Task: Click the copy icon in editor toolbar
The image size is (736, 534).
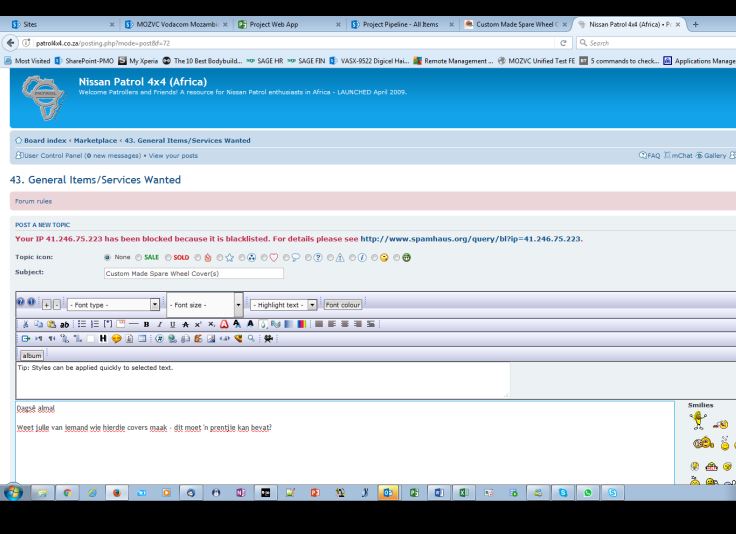Action: pyautogui.click(x=38, y=324)
